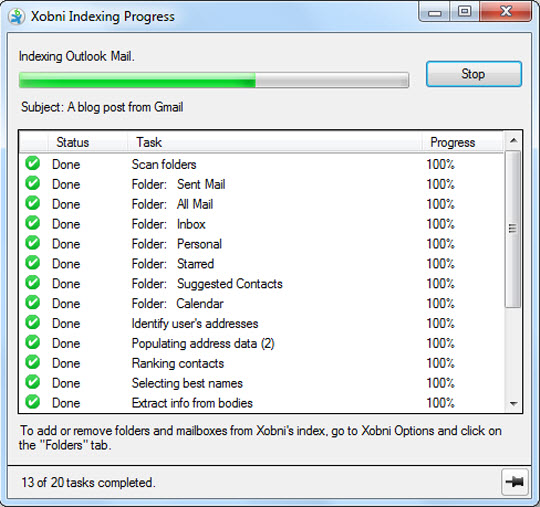Click the 100% progress value for Scan folders

tap(440, 164)
